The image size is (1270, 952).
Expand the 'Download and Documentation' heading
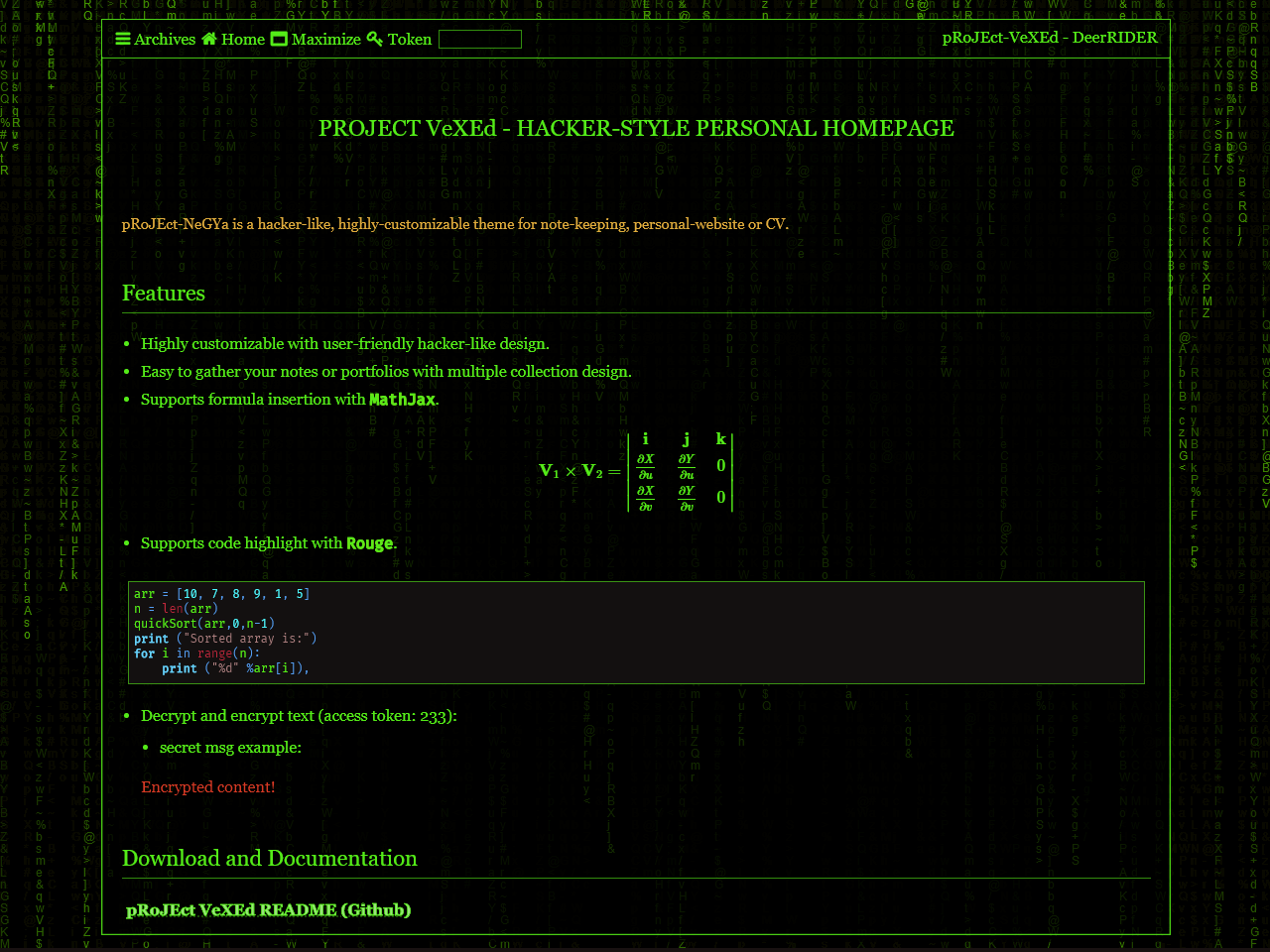[270, 859]
